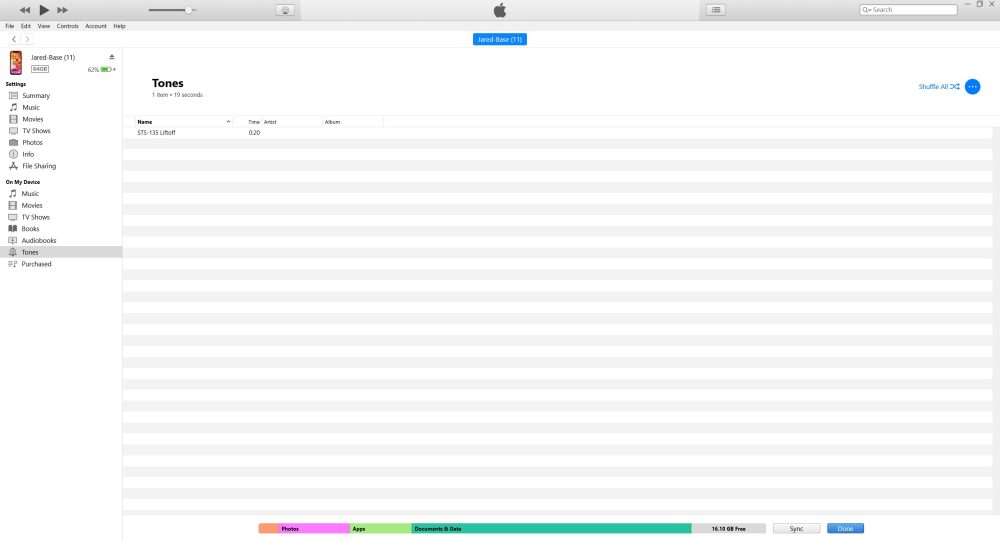Click the Jared-Base (11) device button
Screen dimensions: 1000x542
pos(499,40)
